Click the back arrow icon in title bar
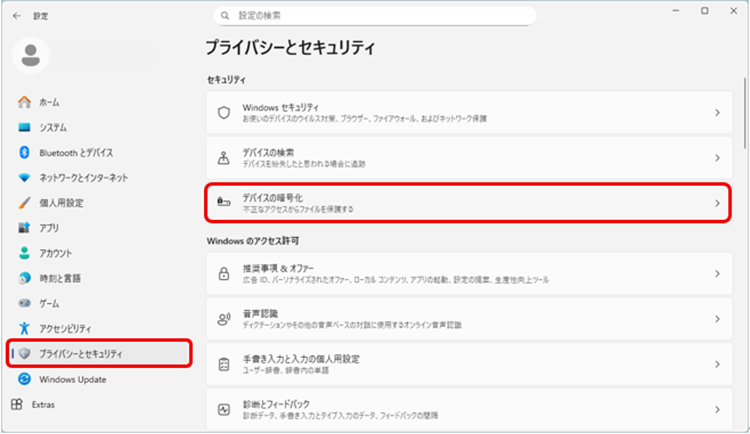Viewport: 750px width, 434px height. (16, 16)
